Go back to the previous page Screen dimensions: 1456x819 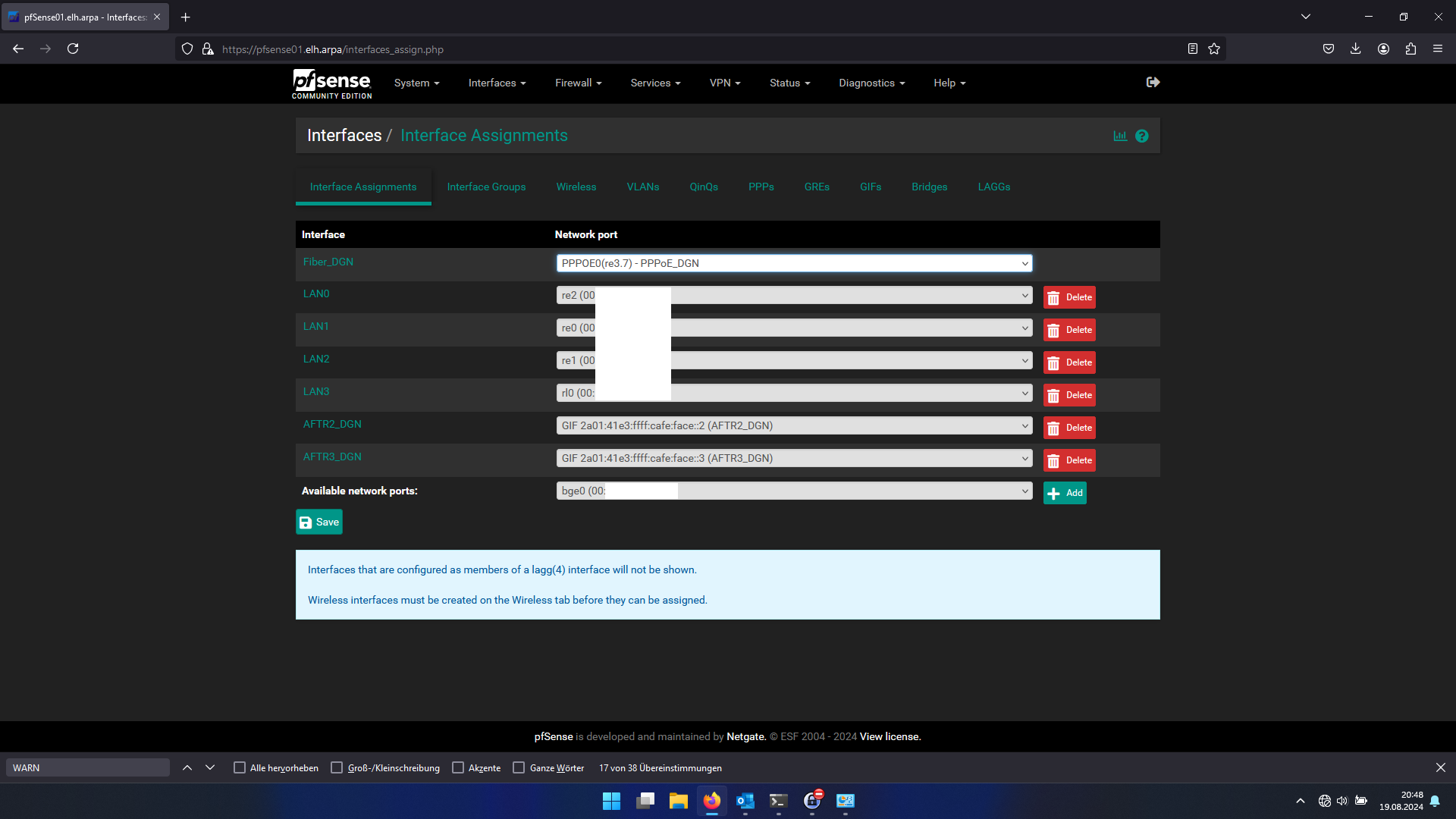tap(18, 49)
